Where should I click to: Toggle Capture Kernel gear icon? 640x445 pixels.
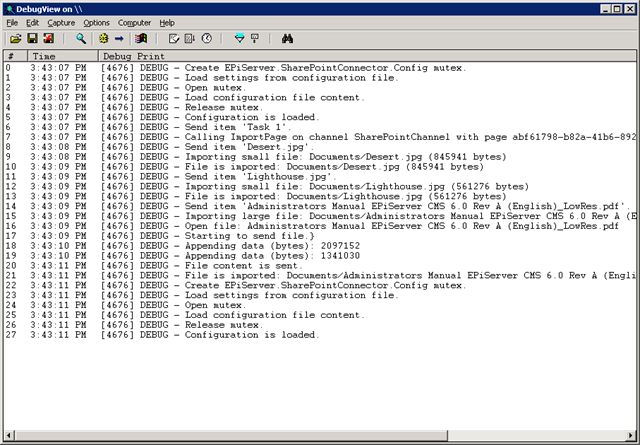click(103, 38)
